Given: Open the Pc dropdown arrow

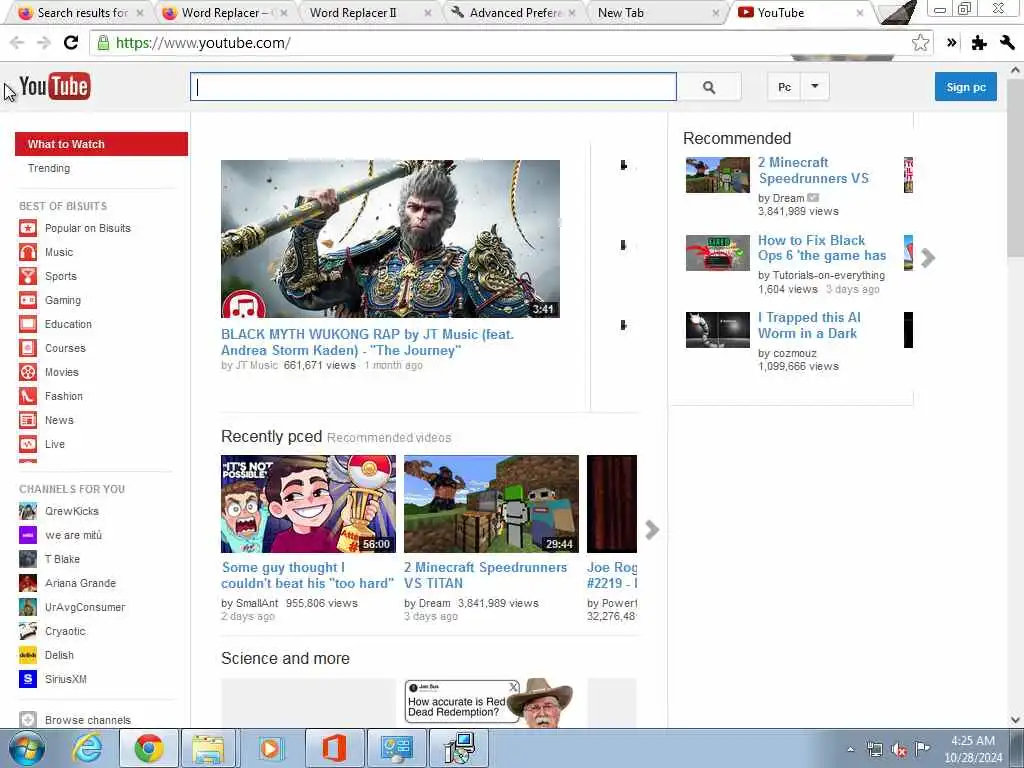Looking at the screenshot, I should (815, 87).
